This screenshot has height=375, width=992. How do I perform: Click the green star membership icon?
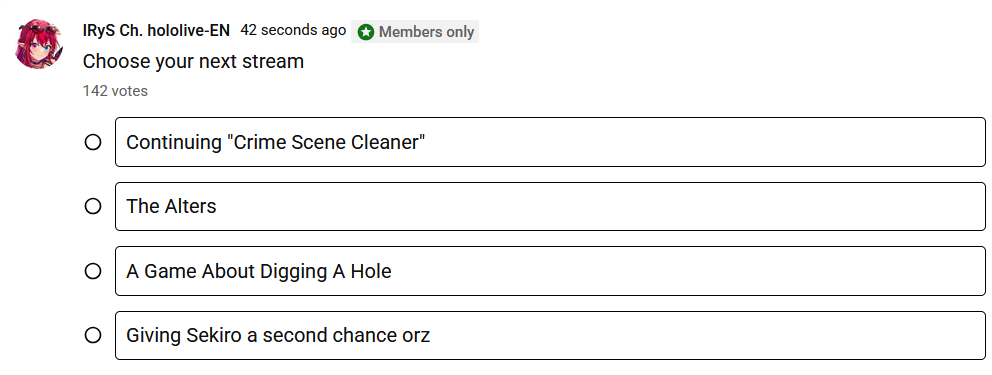click(366, 32)
